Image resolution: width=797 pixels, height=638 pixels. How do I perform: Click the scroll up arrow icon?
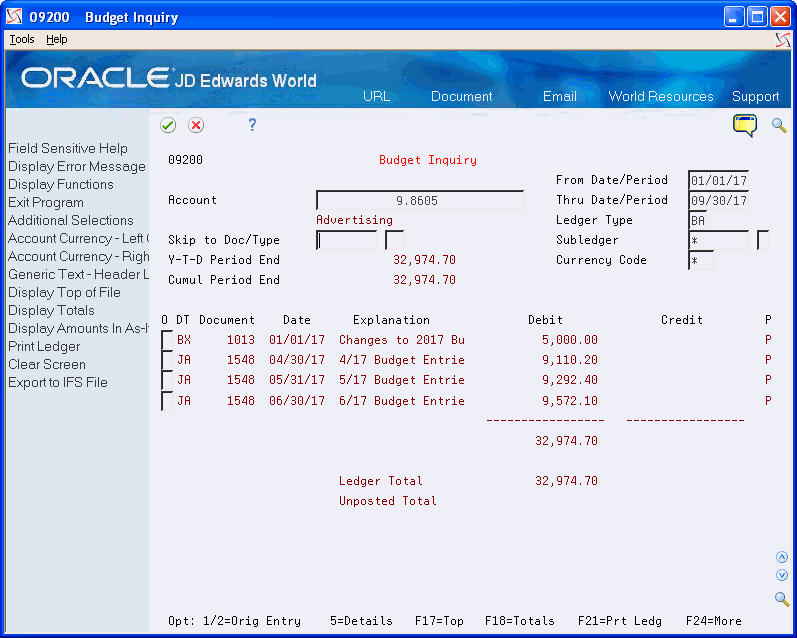pos(782,557)
